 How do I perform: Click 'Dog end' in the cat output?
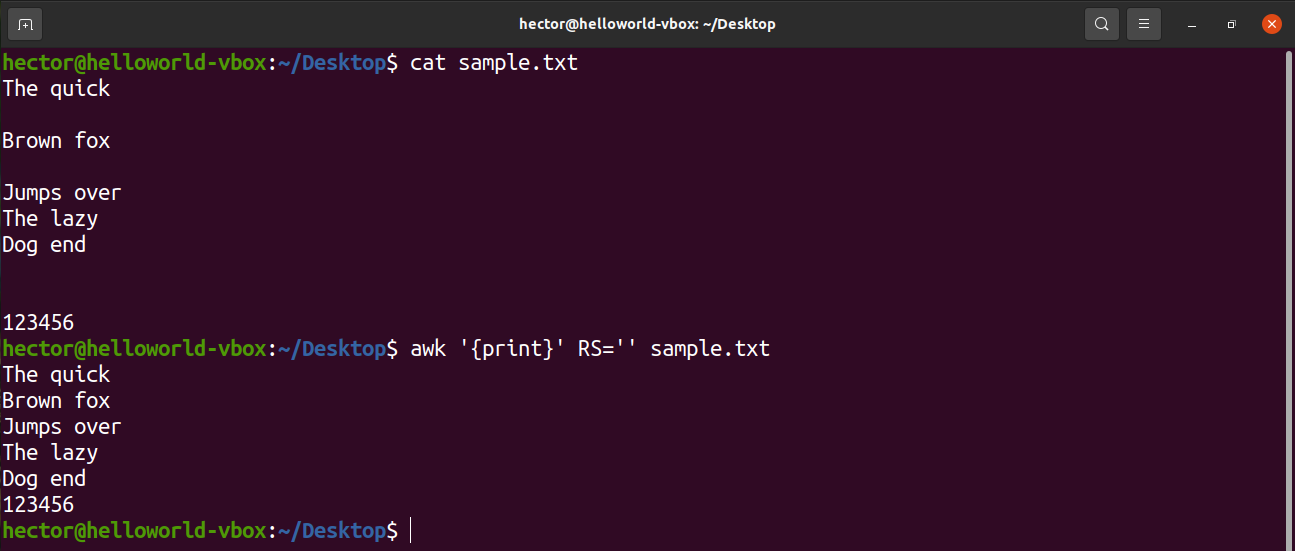point(44,245)
